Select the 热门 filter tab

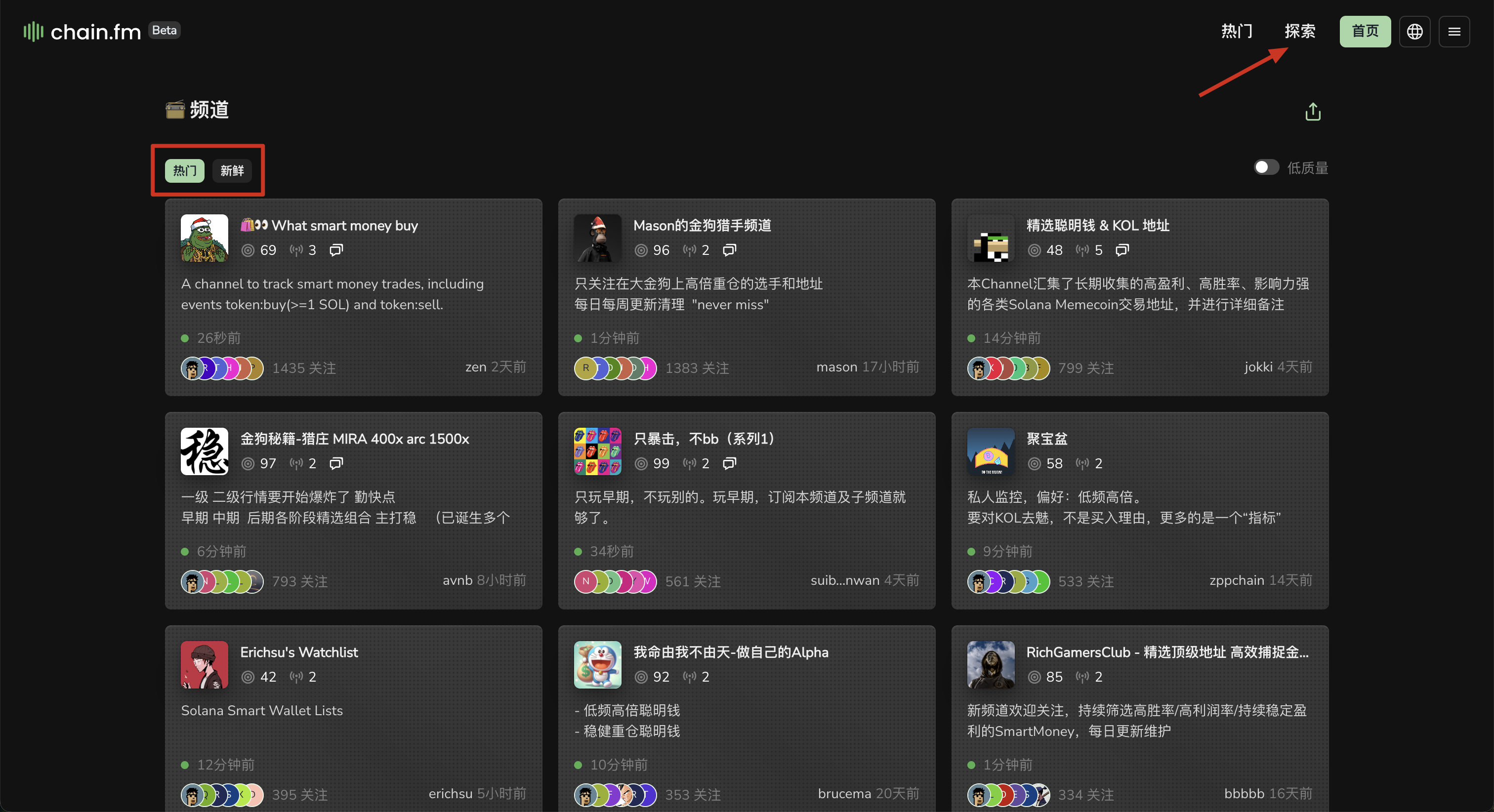pos(184,170)
